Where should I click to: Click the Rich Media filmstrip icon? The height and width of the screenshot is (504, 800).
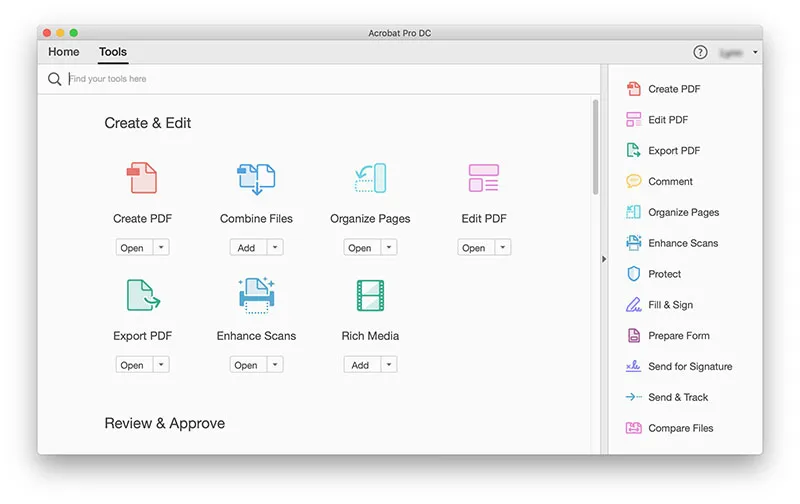pyautogui.click(x=370, y=295)
